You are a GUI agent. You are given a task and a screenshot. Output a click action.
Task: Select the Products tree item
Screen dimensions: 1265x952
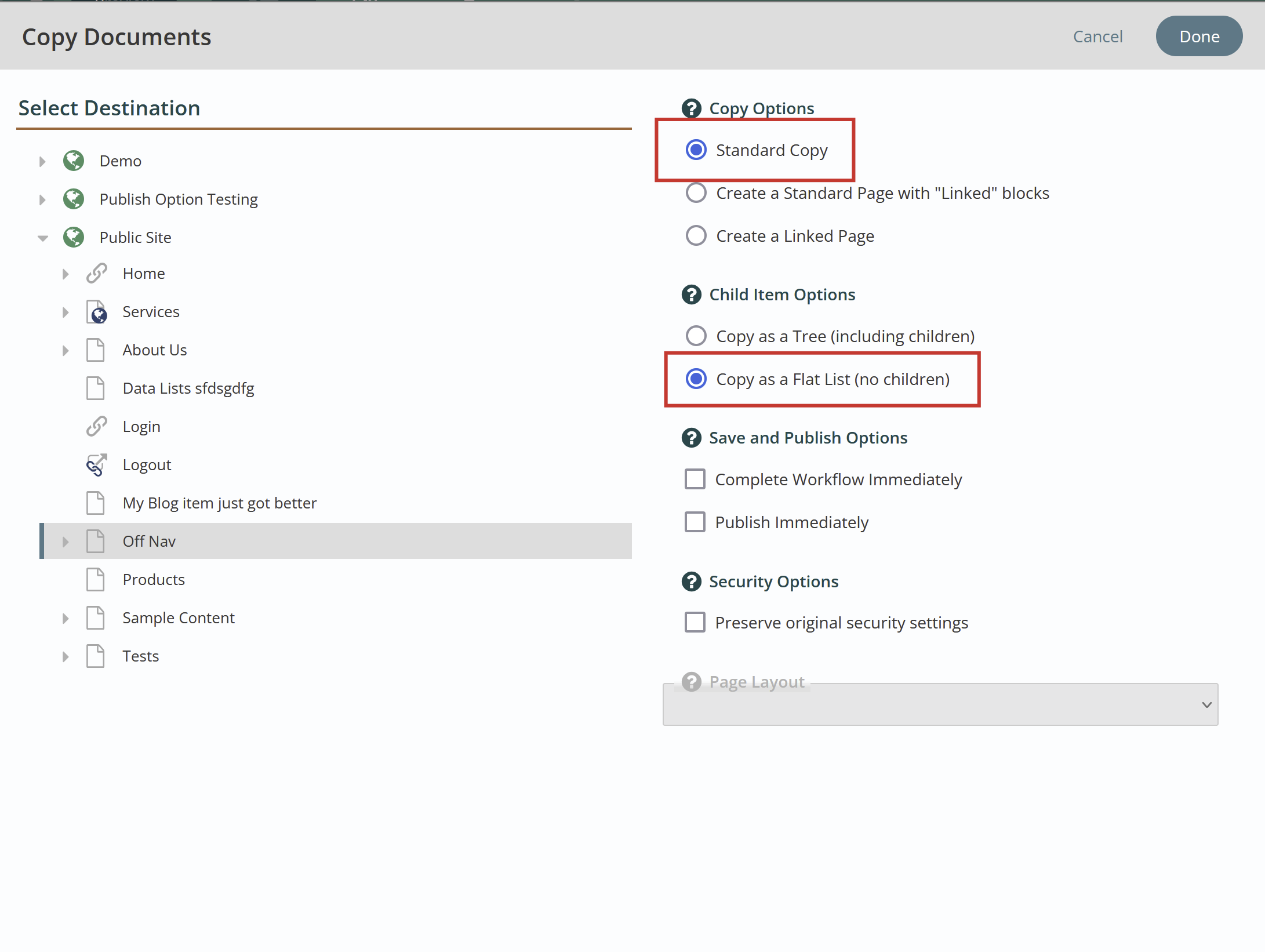[154, 579]
